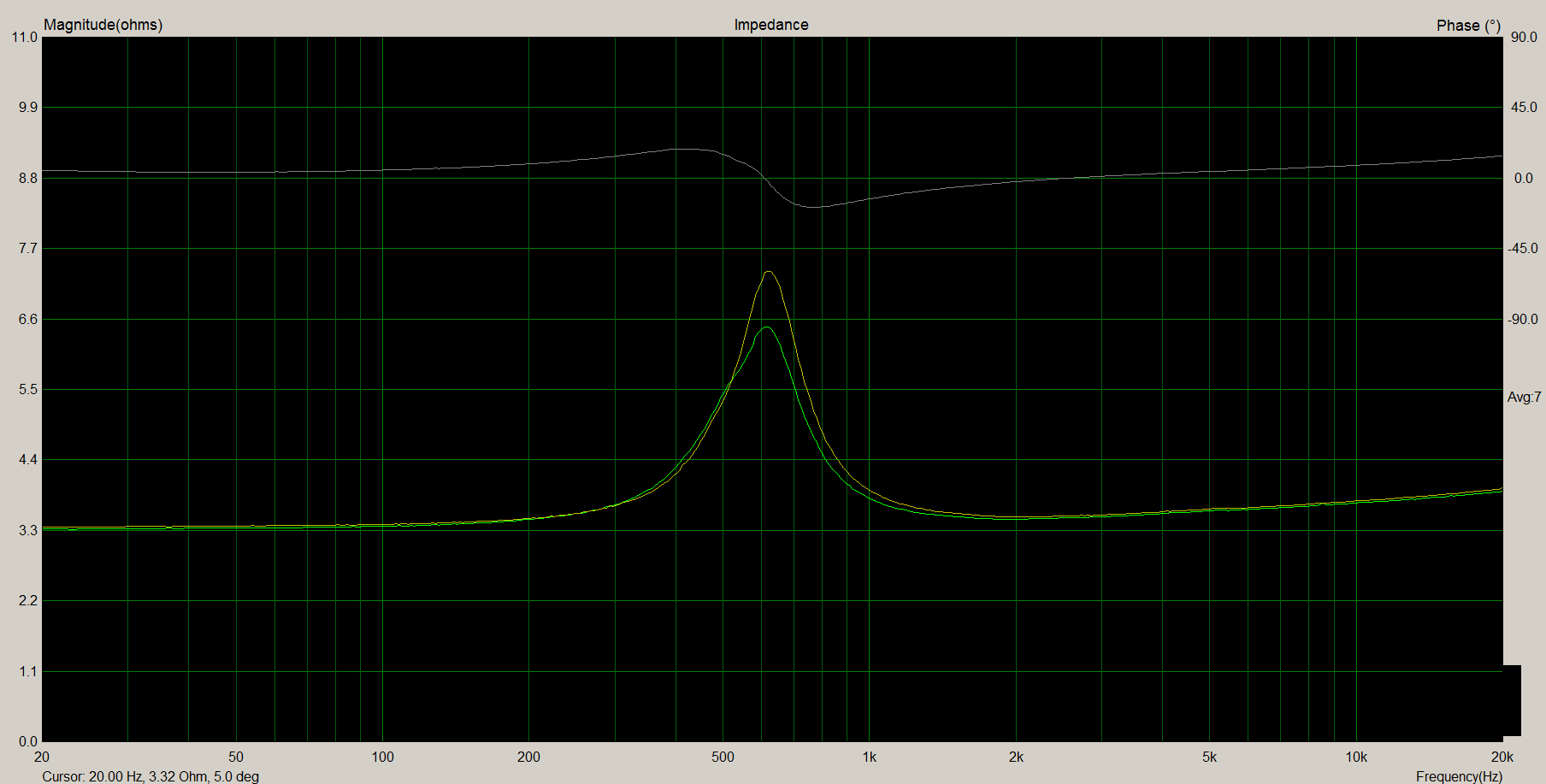This screenshot has width=1546, height=784.
Task: Click the peak of the yellow impedance curve
Action: (x=769, y=272)
